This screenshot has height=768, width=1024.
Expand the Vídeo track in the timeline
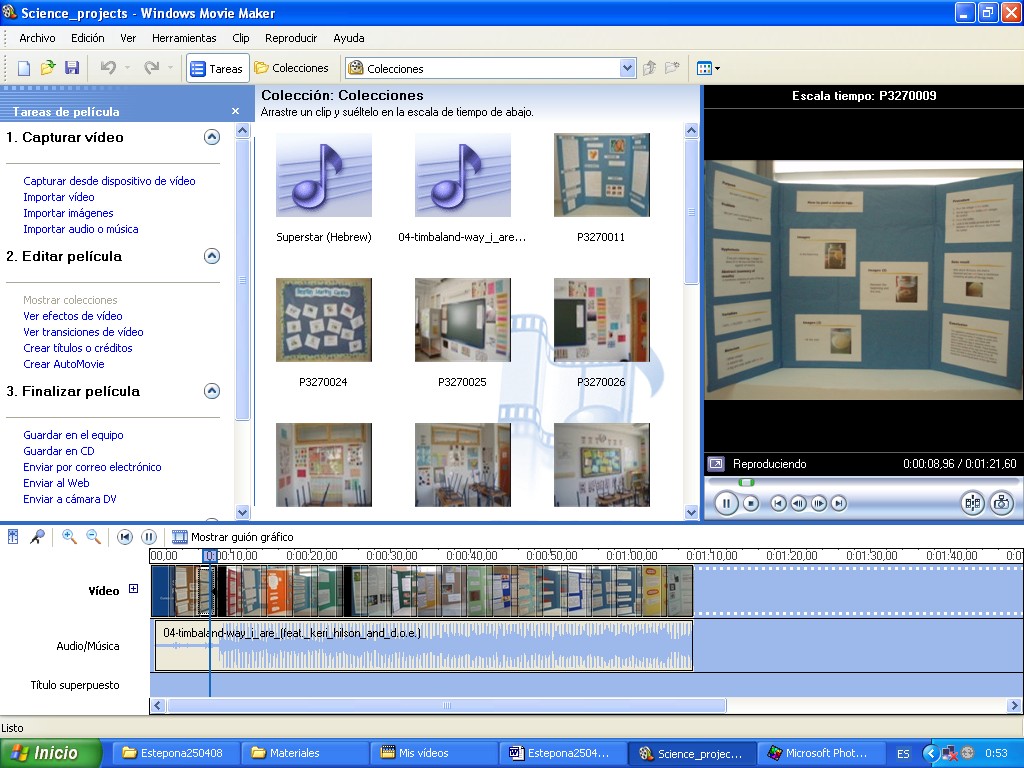134,590
